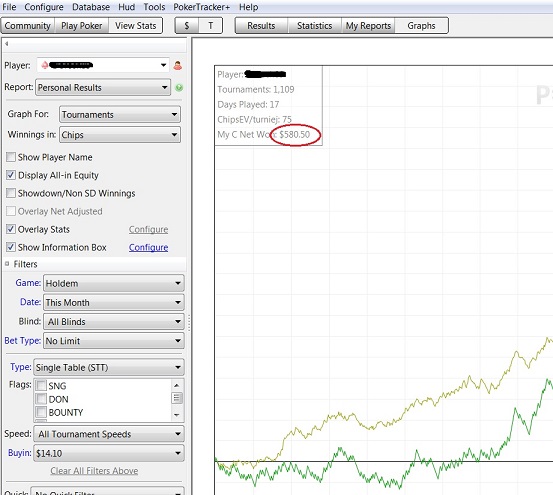Open the Tools menu
Viewport: 553px width, 495px height.
(x=154, y=7)
